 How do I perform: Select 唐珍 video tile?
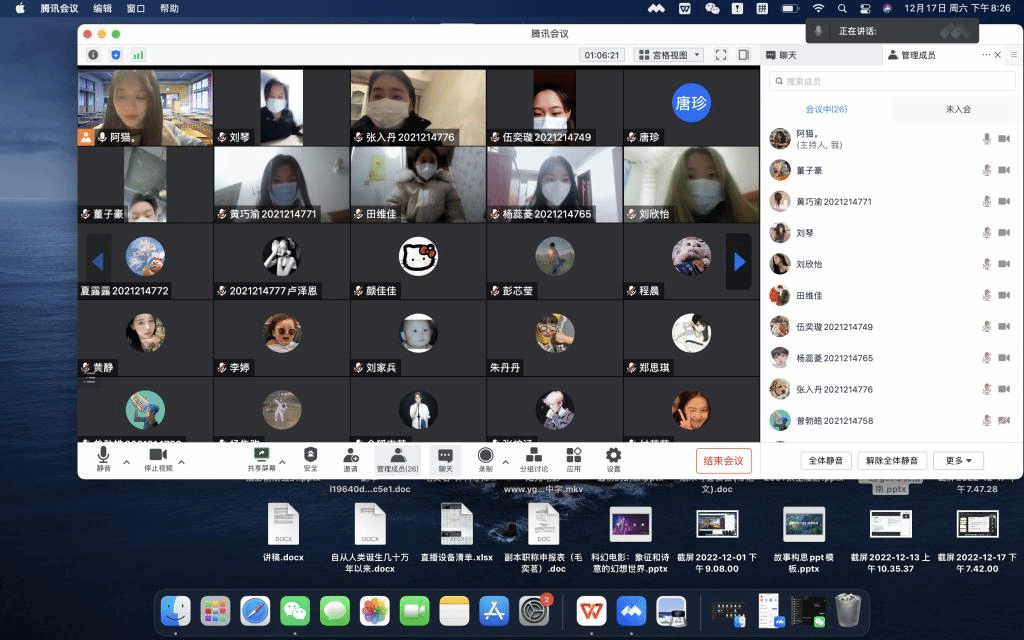tap(691, 107)
